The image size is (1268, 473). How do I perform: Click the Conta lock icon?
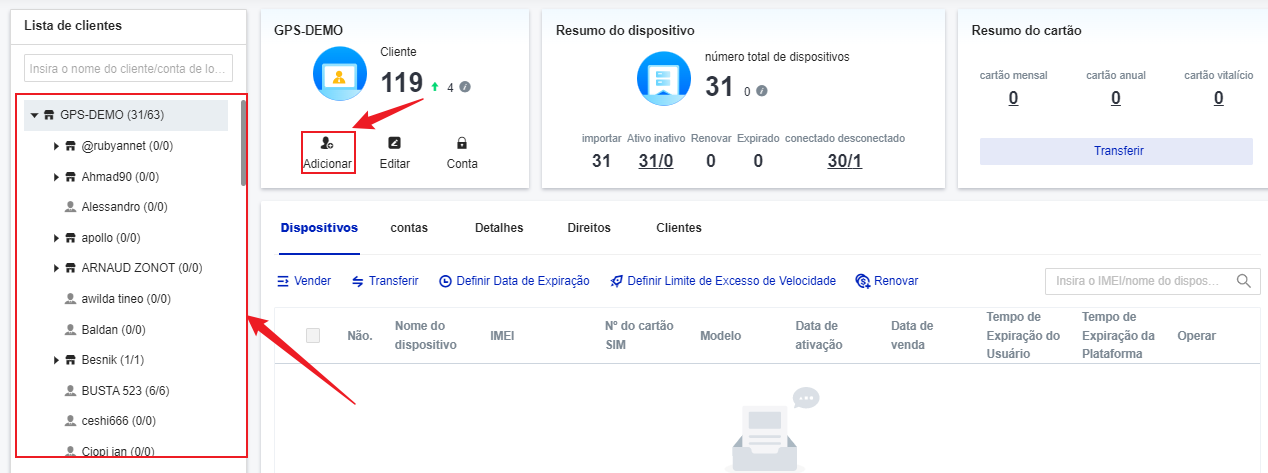pyautogui.click(x=462, y=143)
